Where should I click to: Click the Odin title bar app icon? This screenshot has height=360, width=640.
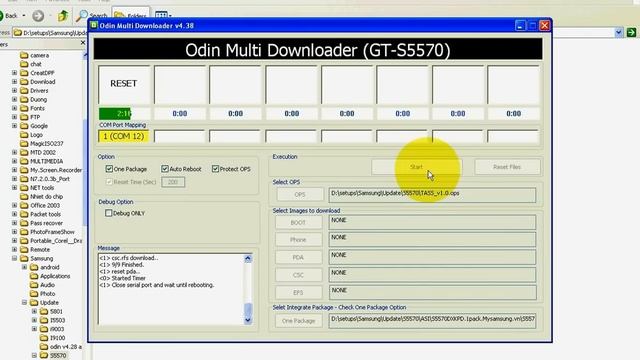[x=94, y=25]
